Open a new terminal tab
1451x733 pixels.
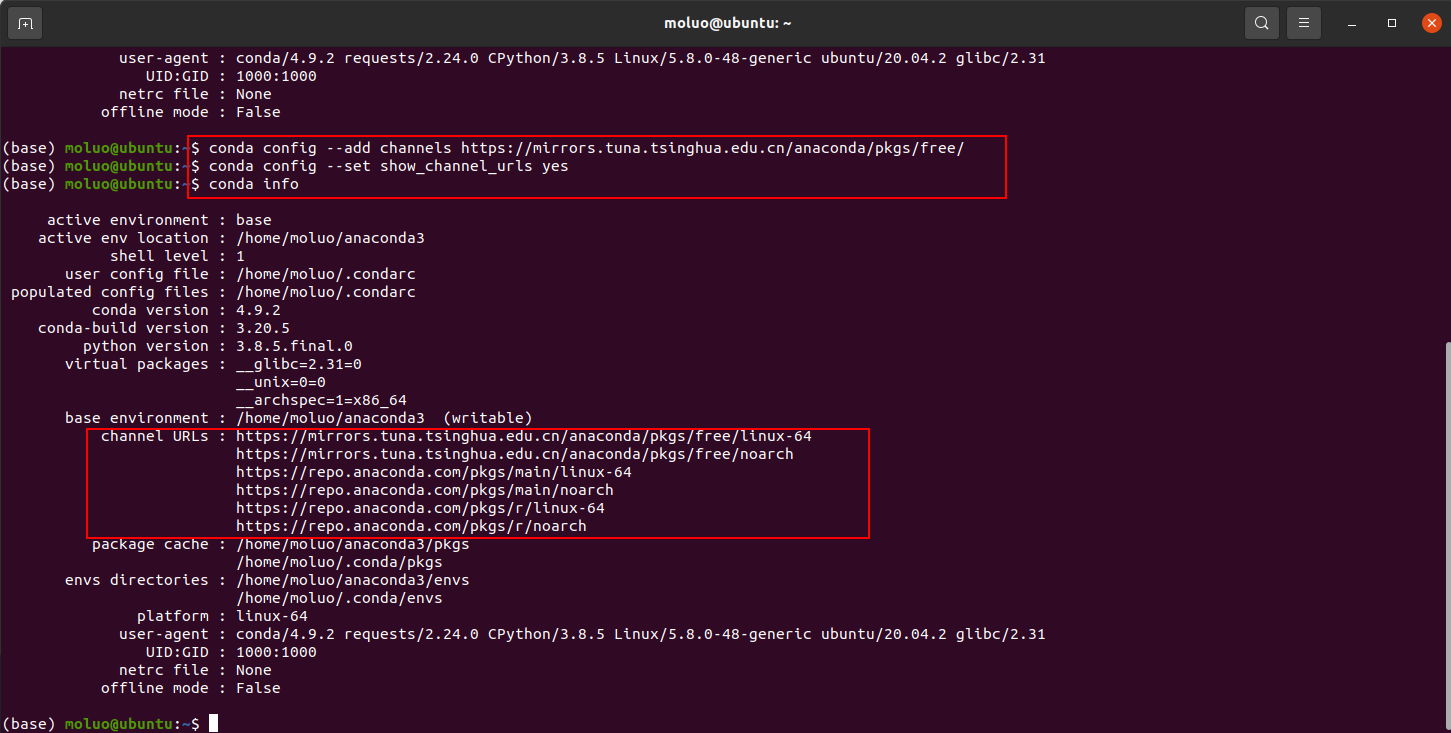(x=25, y=23)
